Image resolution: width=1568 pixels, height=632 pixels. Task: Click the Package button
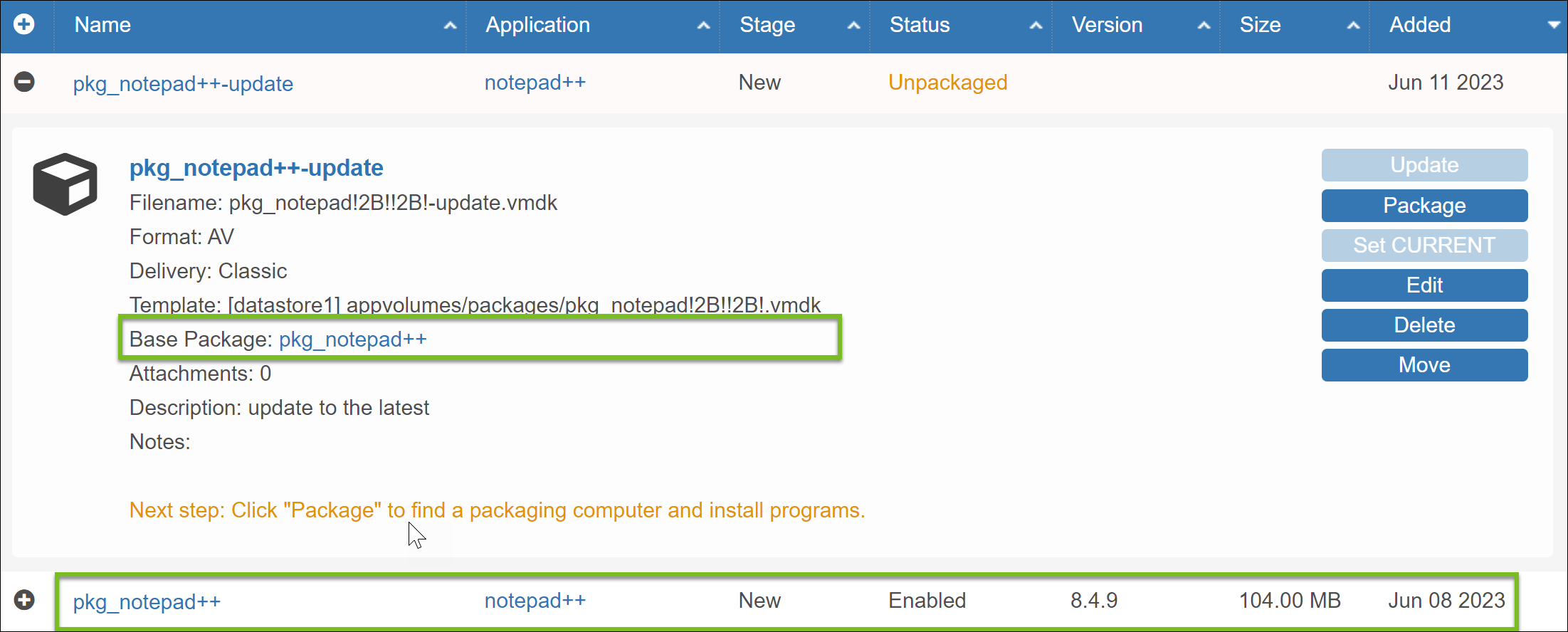pos(1424,205)
